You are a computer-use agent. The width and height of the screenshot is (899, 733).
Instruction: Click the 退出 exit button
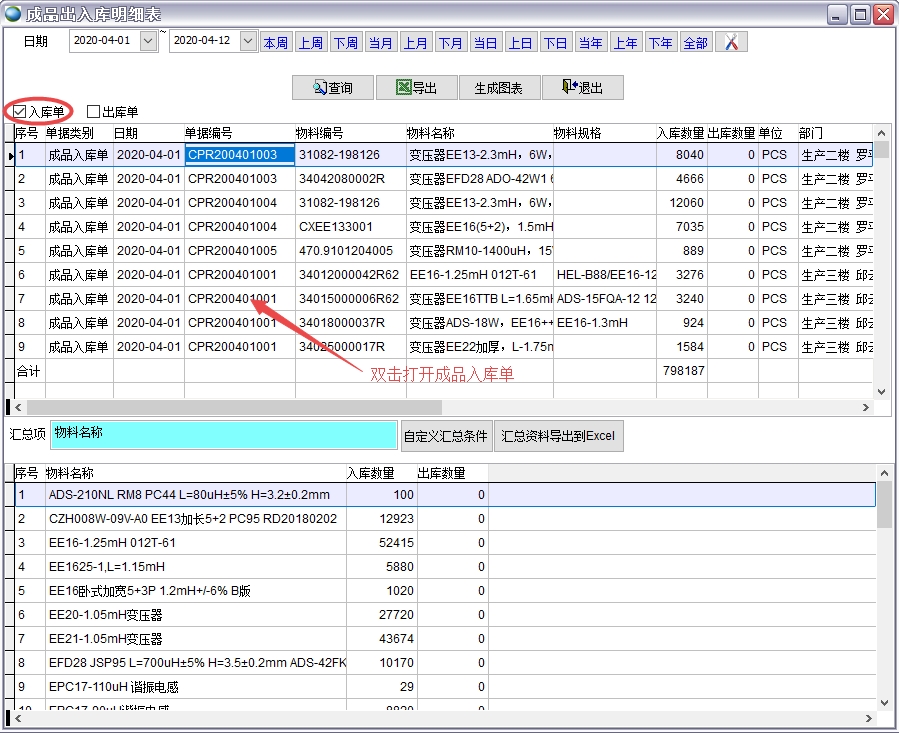(x=582, y=88)
